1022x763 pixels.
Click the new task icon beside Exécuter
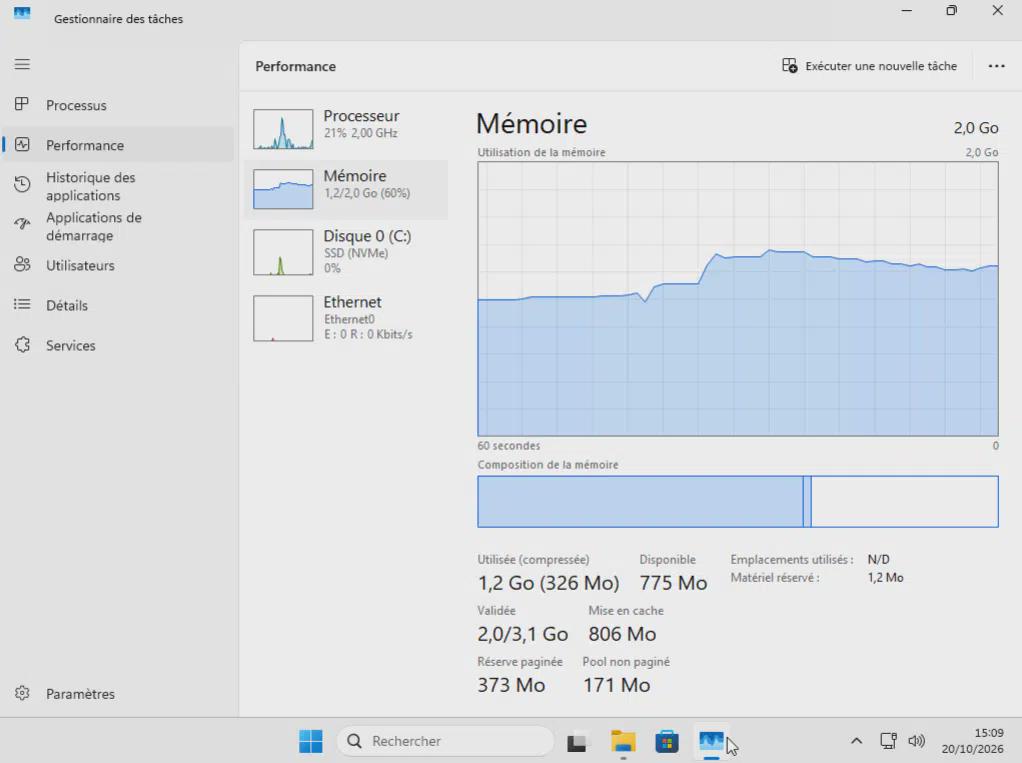pyautogui.click(x=789, y=66)
